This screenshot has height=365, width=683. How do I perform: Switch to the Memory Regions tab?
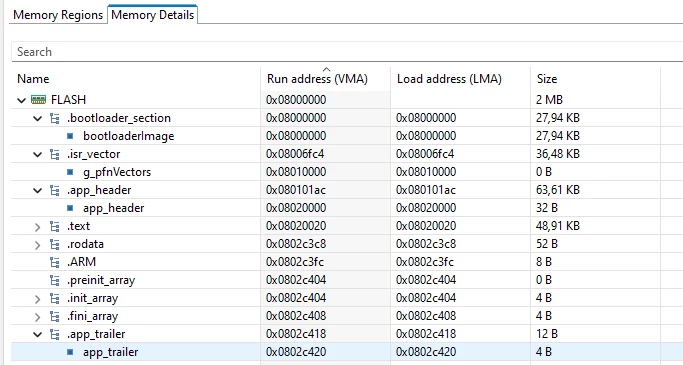click(58, 15)
